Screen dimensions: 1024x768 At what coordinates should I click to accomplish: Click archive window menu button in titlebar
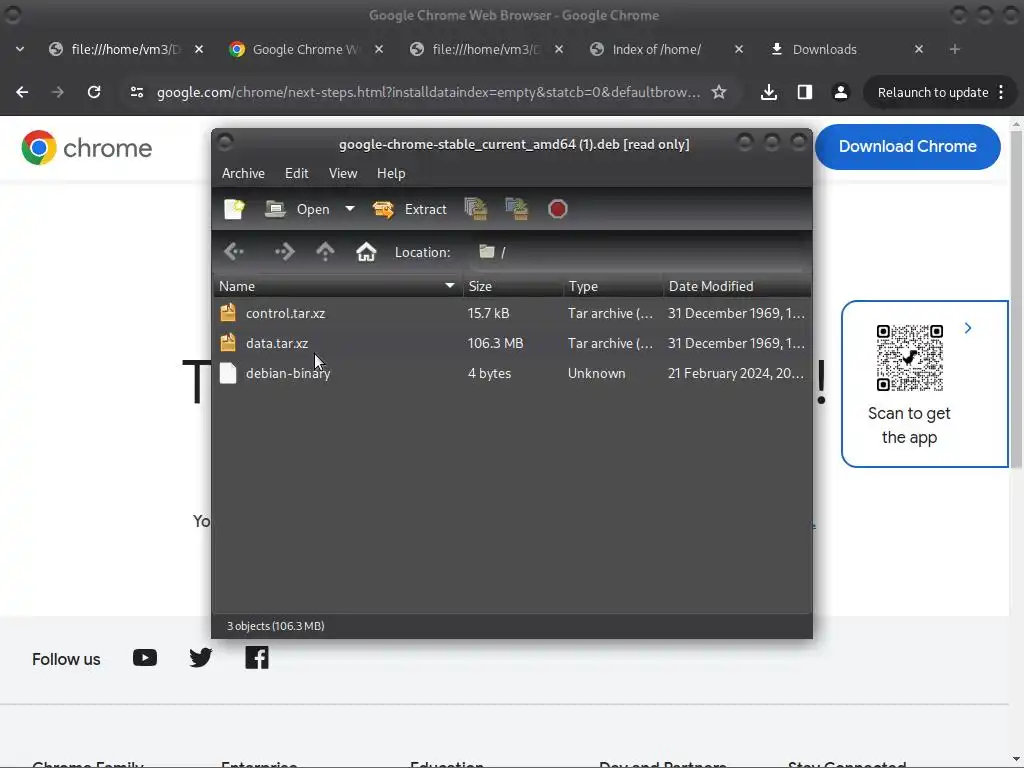pyautogui.click(x=225, y=142)
